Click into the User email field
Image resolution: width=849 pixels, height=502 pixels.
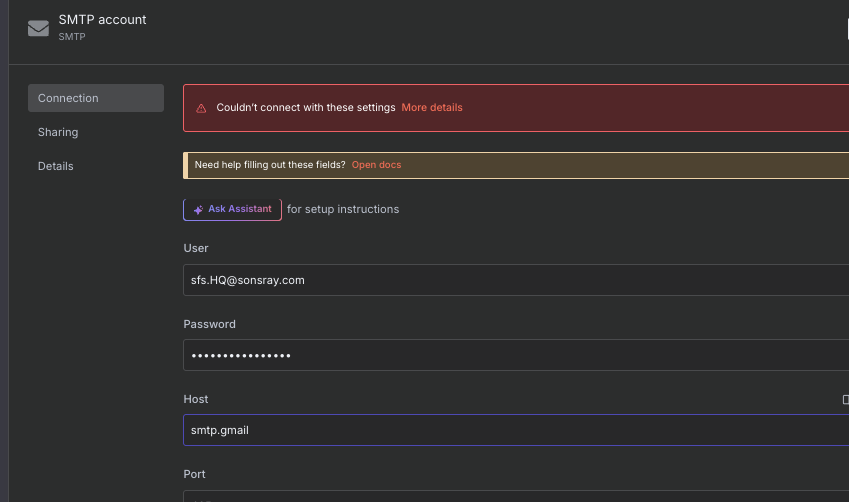(515, 280)
